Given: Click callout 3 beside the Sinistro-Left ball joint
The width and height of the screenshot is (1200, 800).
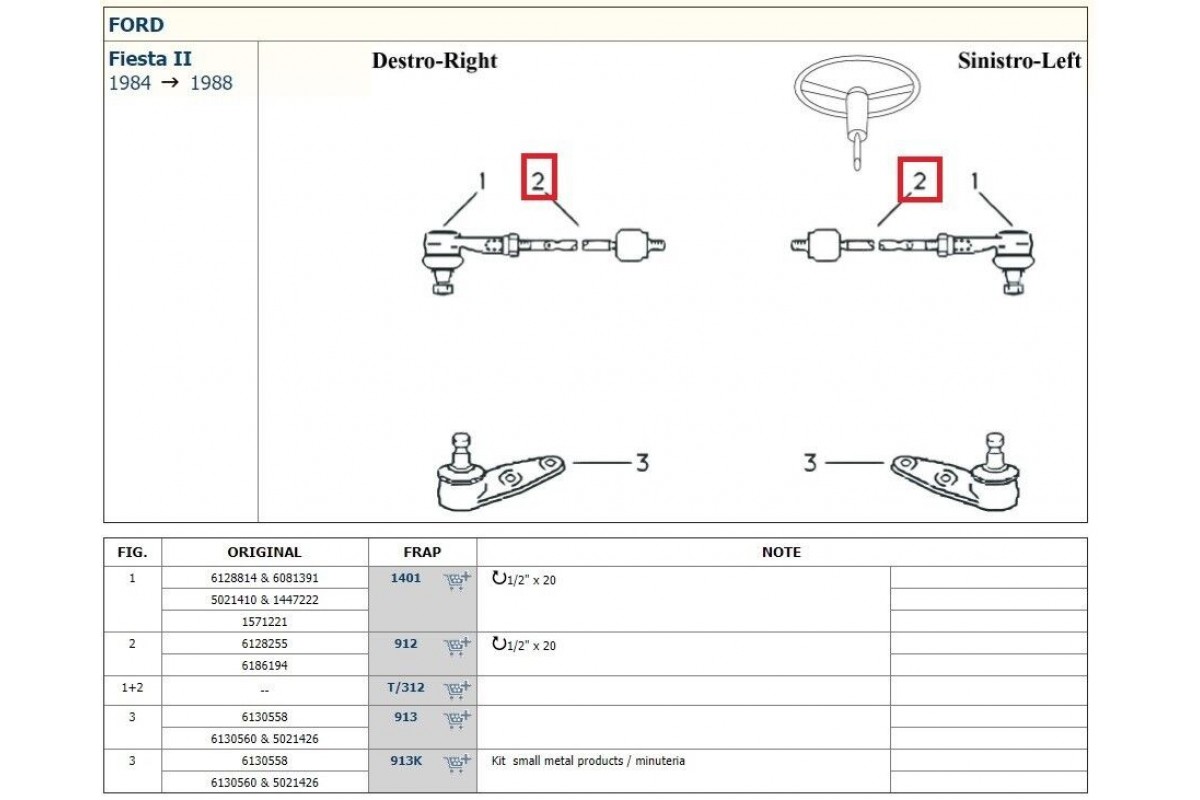Looking at the screenshot, I should pyautogui.click(x=809, y=463).
